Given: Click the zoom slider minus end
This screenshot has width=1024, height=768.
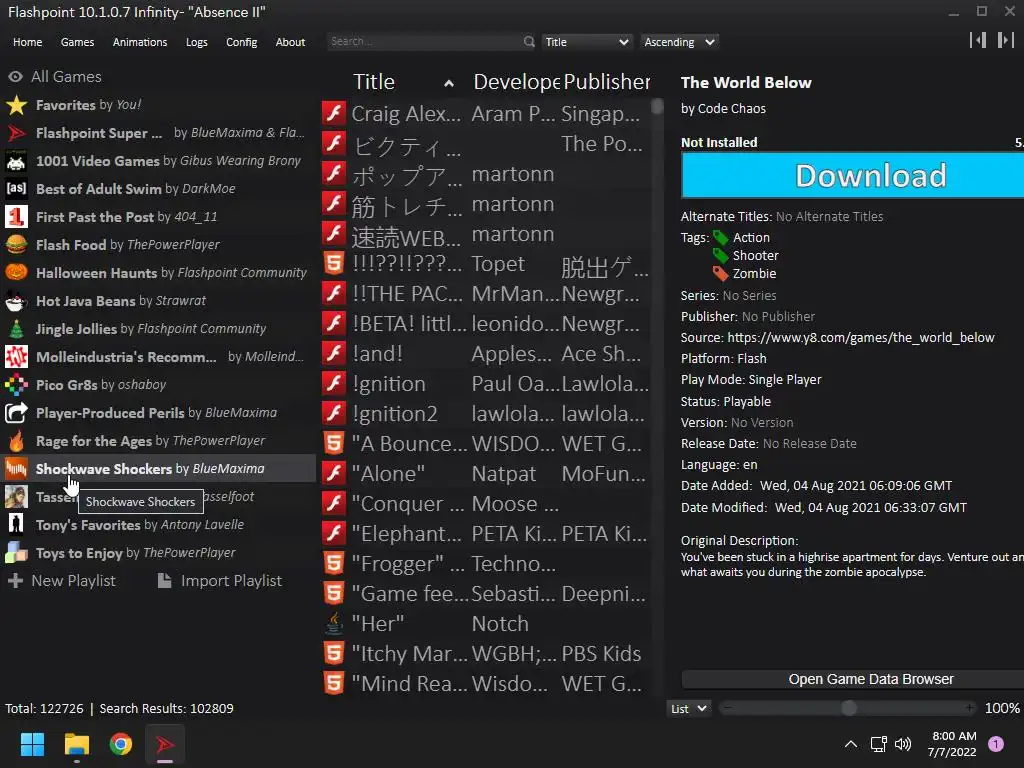Looking at the screenshot, I should click(728, 708).
